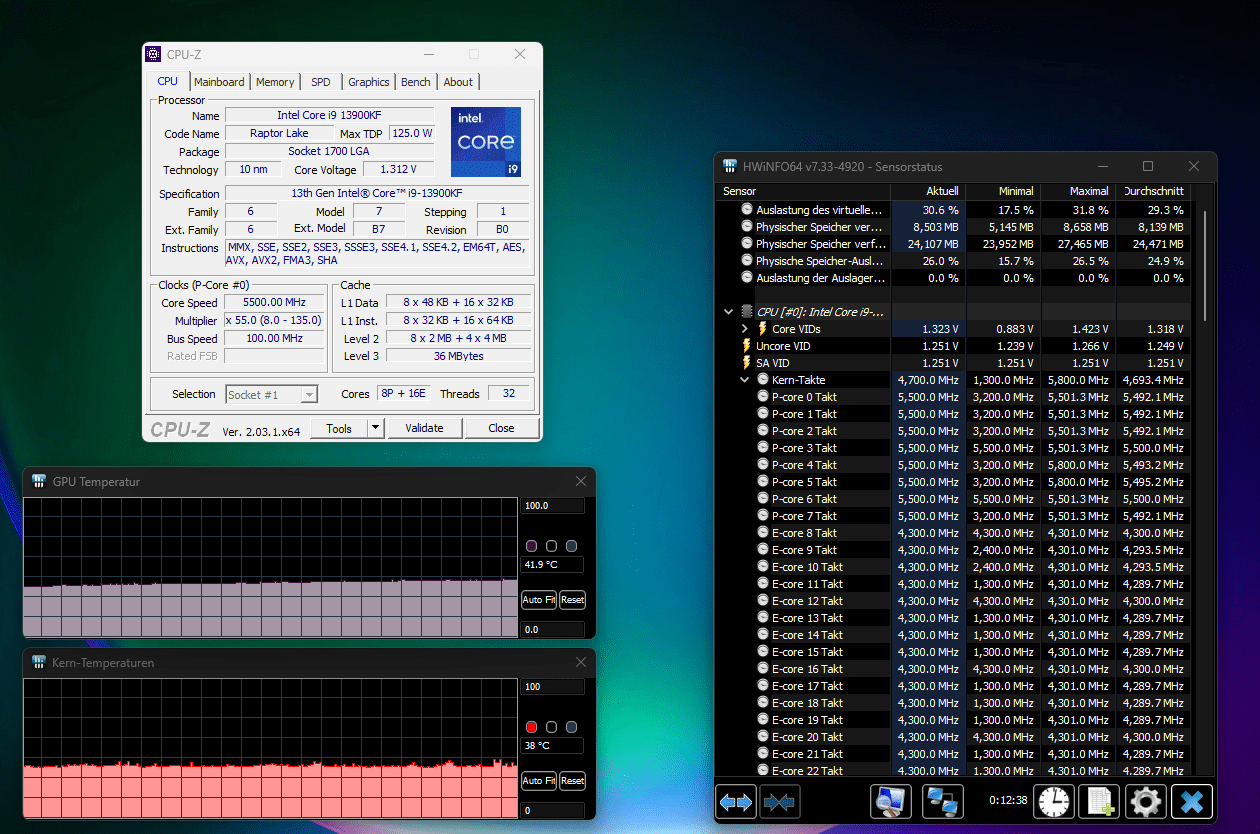Click the collapse columns inward arrows icon
This screenshot has width=1260, height=834.
coord(780,801)
